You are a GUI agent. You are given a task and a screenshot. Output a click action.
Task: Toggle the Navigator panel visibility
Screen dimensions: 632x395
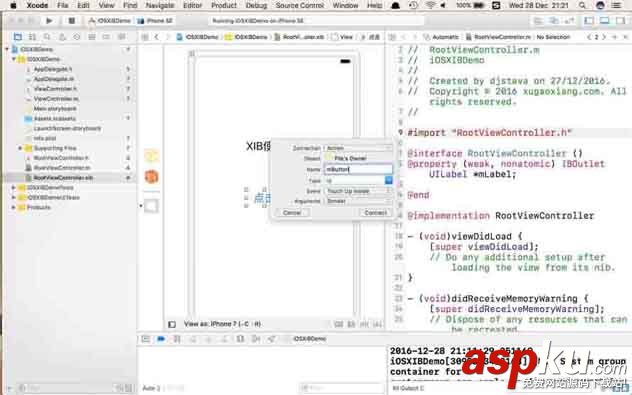589,21
